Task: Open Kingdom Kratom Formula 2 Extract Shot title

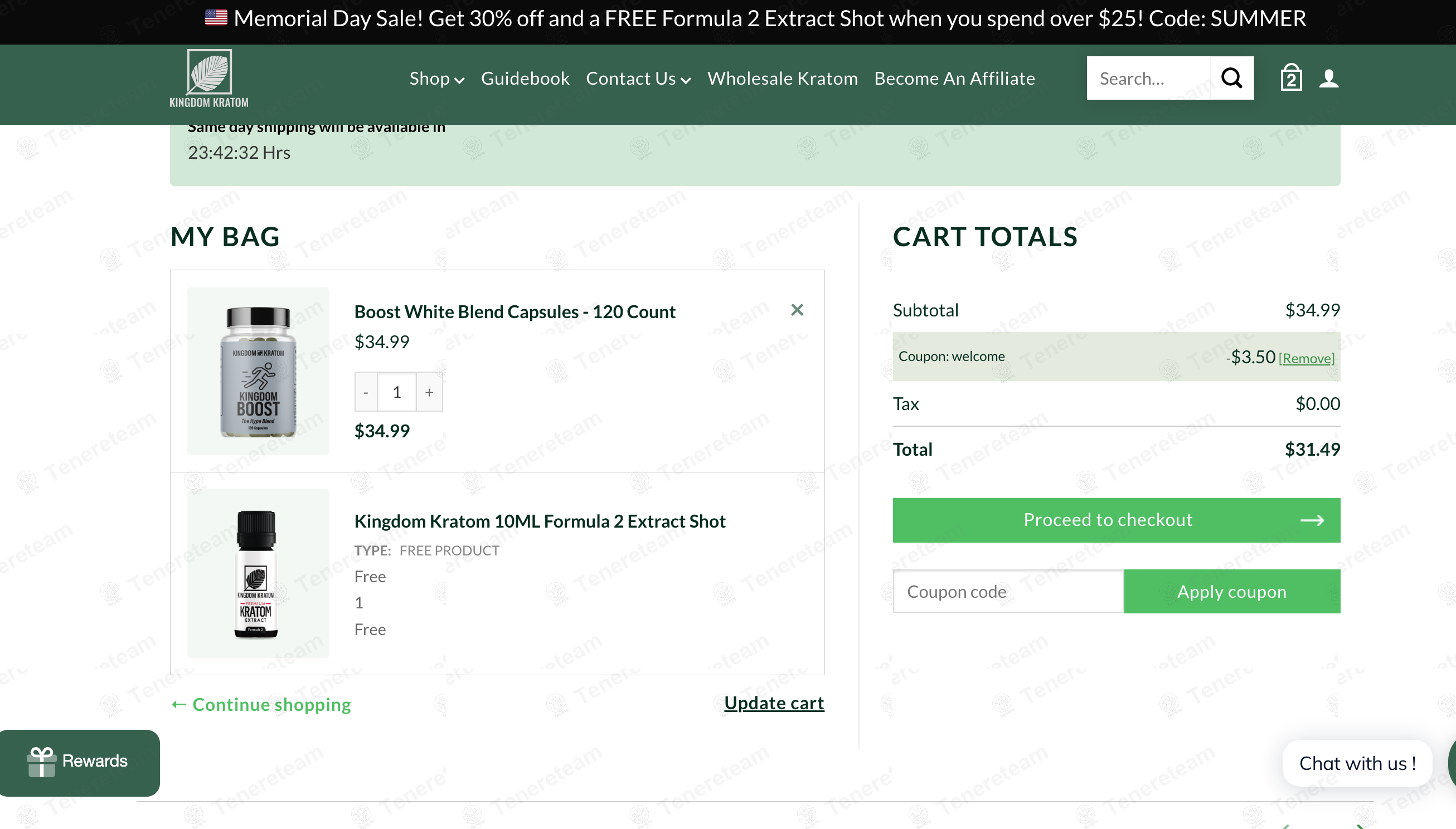Action: [540, 521]
